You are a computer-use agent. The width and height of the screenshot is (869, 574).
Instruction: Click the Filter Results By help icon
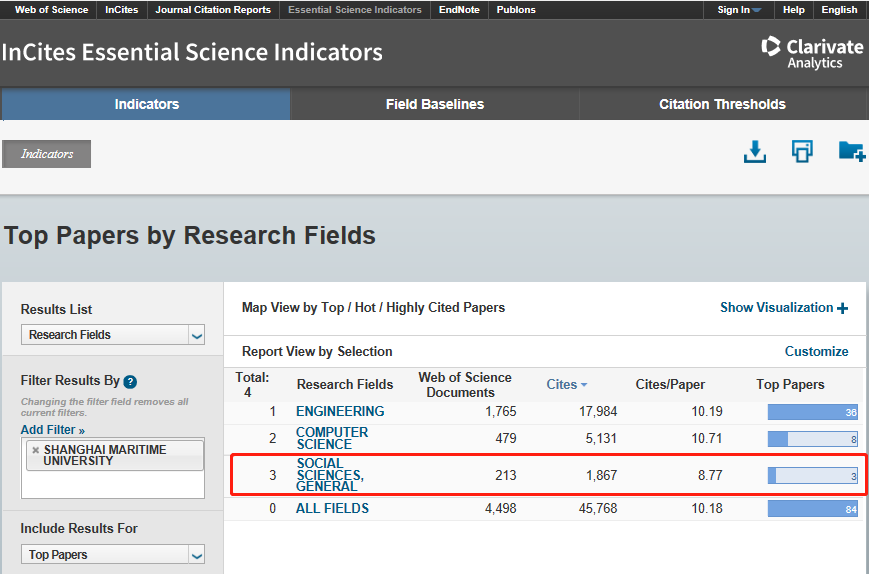(x=130, y=382)
